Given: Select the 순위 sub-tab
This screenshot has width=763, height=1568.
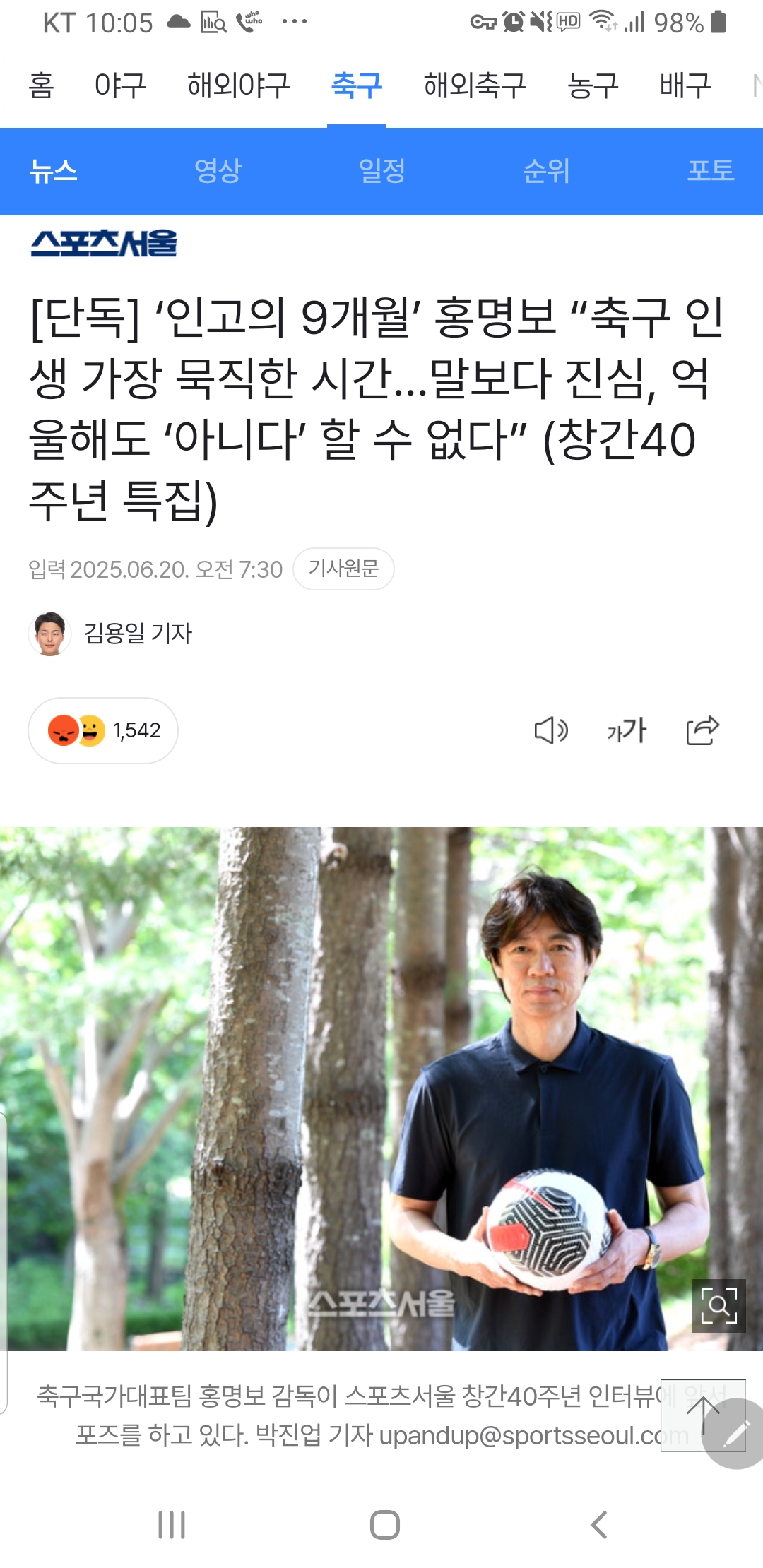Looking at the screenshot, I should click(x=546, y=171).
